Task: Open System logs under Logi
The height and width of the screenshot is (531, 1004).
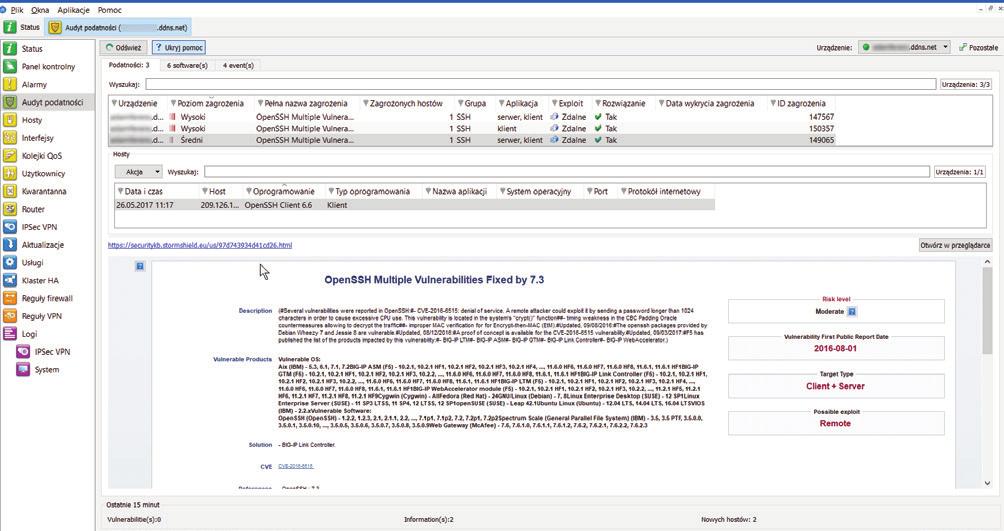Action: [x=47, y=370]
